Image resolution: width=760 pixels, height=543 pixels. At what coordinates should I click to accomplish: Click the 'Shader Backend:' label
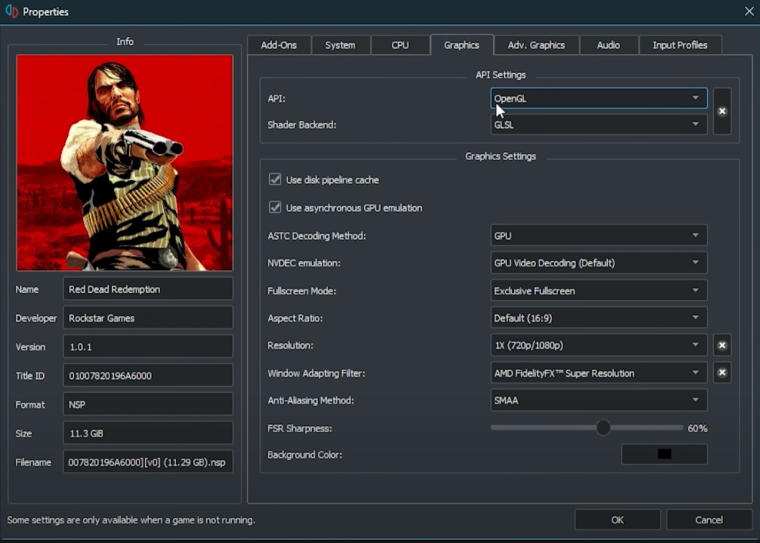tap(301, 125)
